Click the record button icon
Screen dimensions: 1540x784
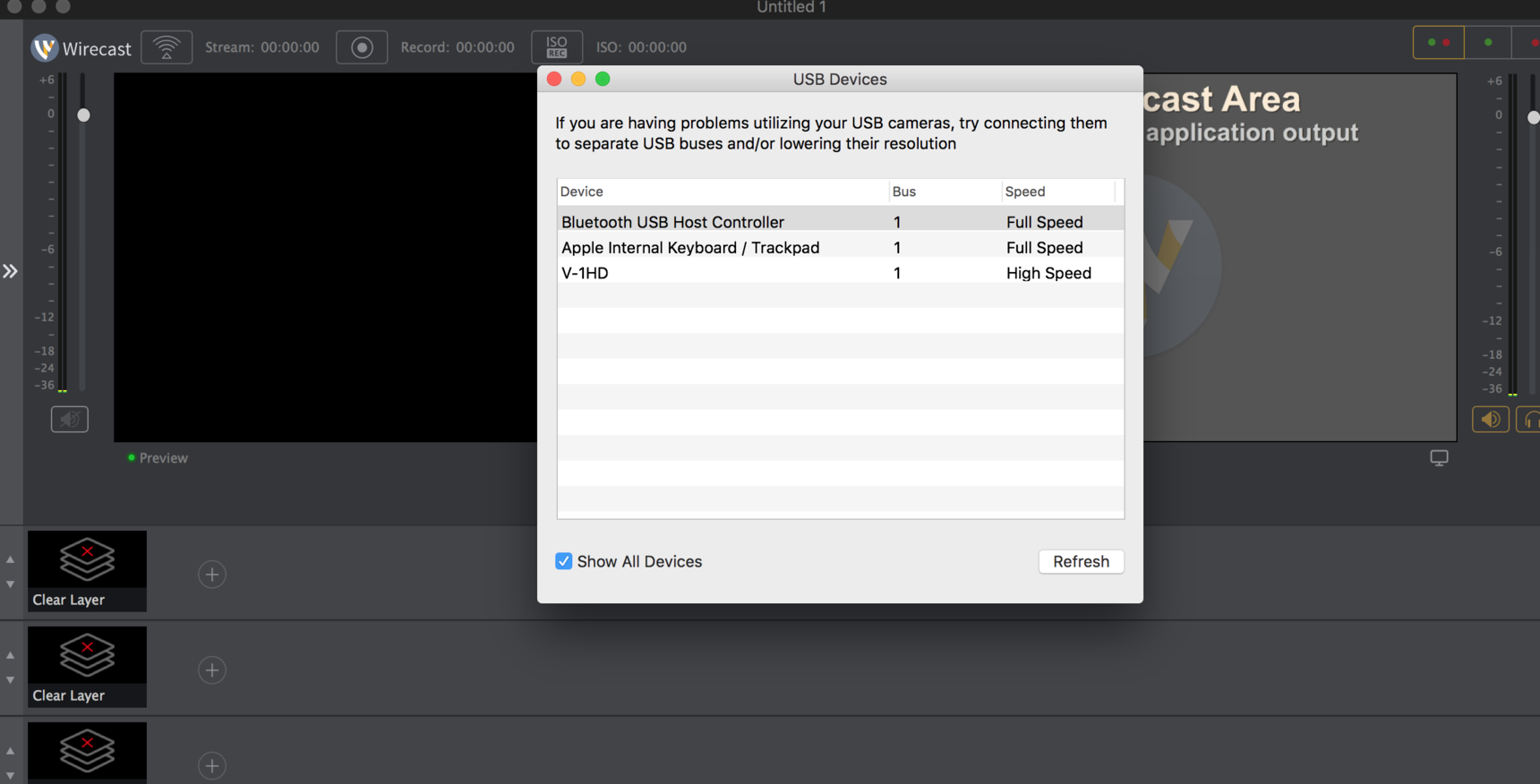(x=362, y=47)
